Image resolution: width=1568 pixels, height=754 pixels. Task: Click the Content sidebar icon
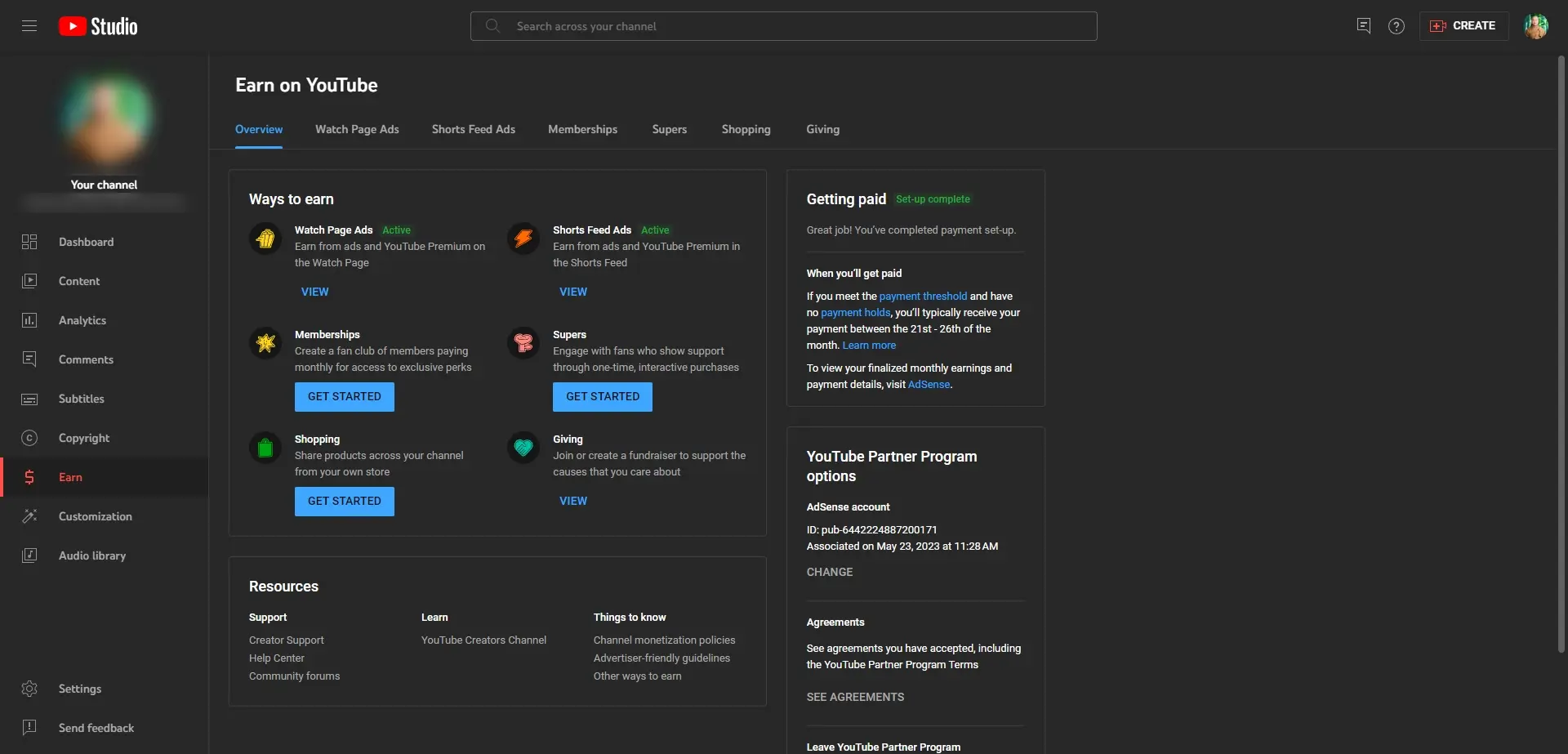pos(29,281)
